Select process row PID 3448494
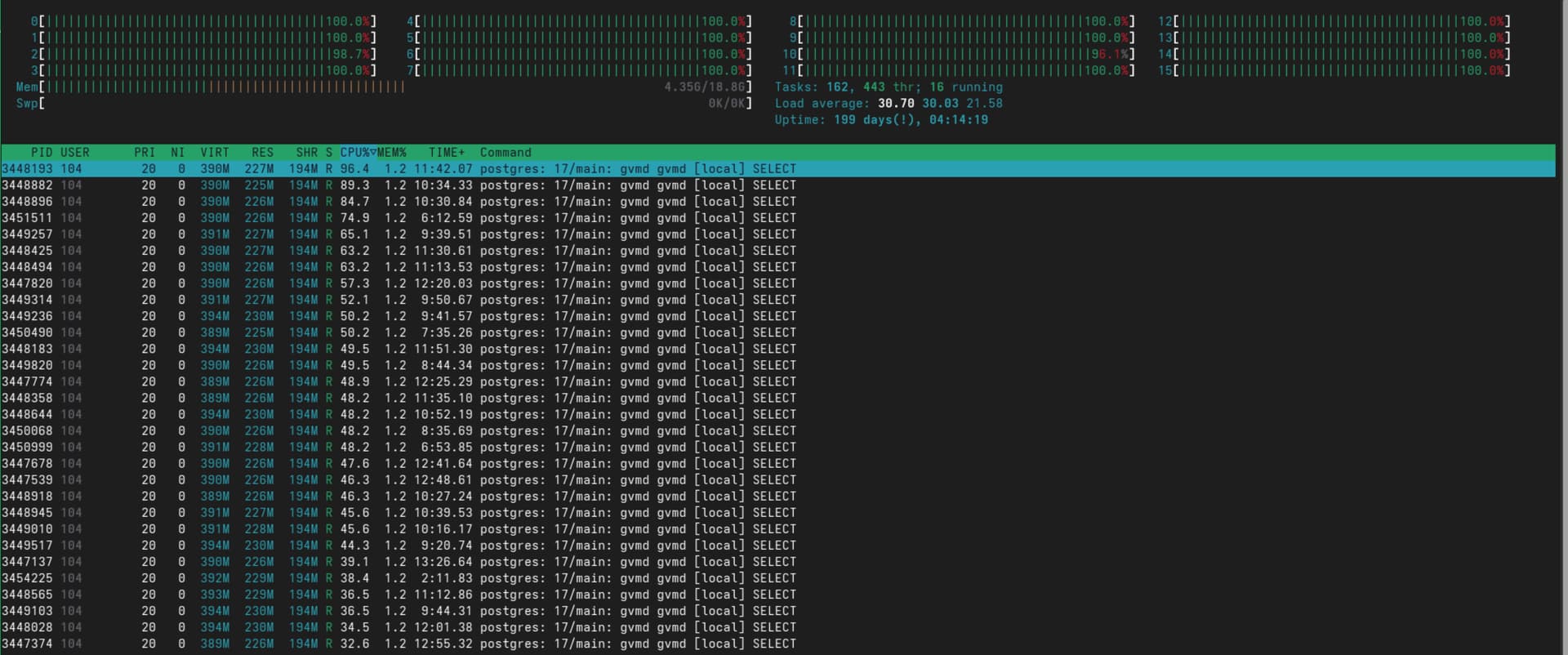This screenshot has height=655, width=1568. (x=777, y=267)
